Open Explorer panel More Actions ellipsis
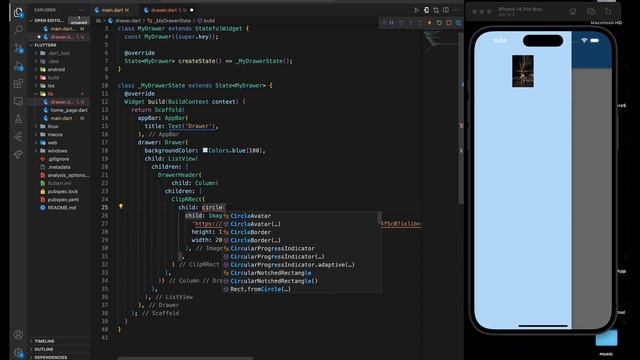This screenshot has width=640, height=360. [81, 10]
